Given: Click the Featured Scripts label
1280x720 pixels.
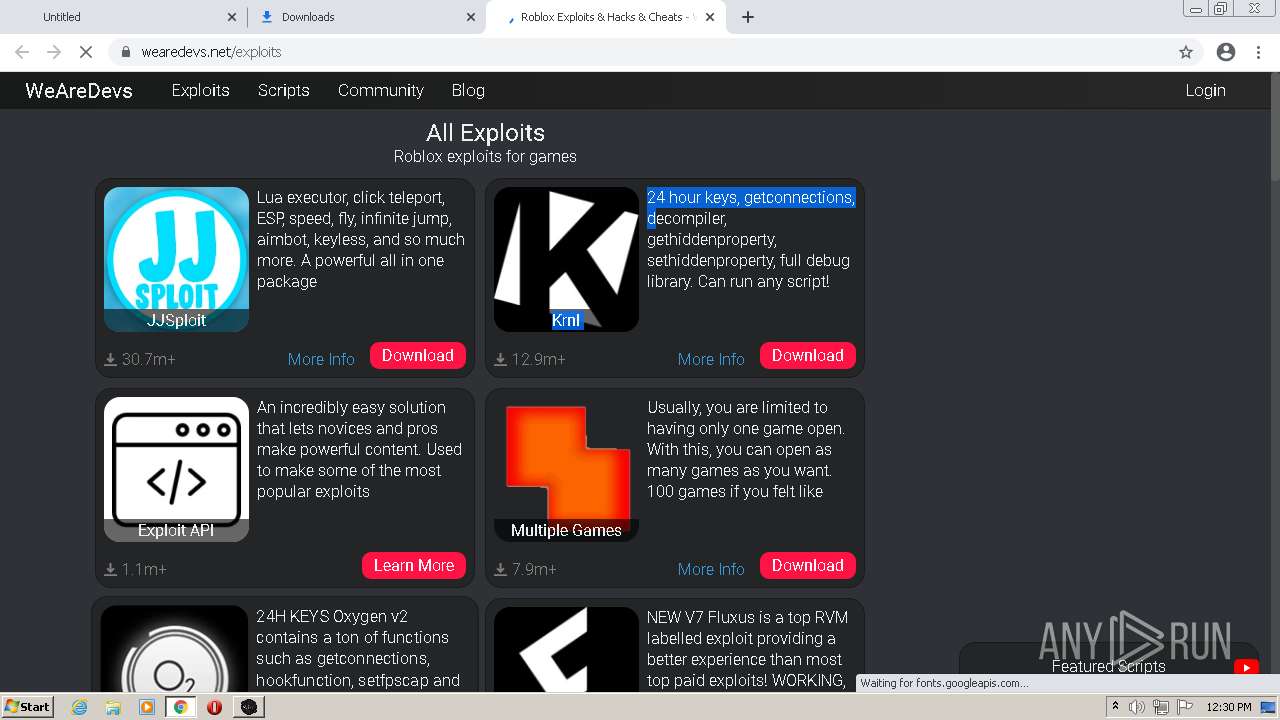Looking at the screenshot, I should (x=1108, y=666).
